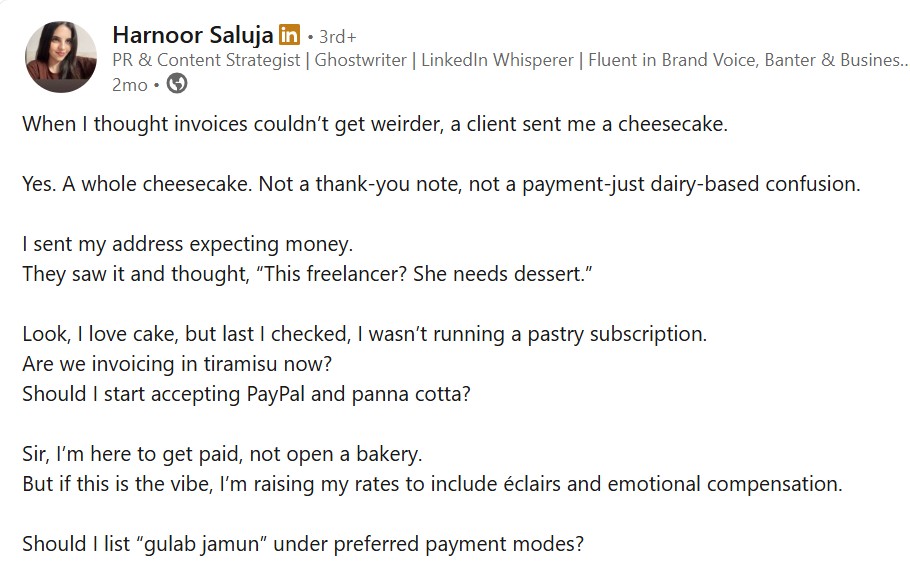This screenshot has width=910, height=564.
Task: Click the 'This freelancer? She needs dessert' line
Action: coord(307,274)
